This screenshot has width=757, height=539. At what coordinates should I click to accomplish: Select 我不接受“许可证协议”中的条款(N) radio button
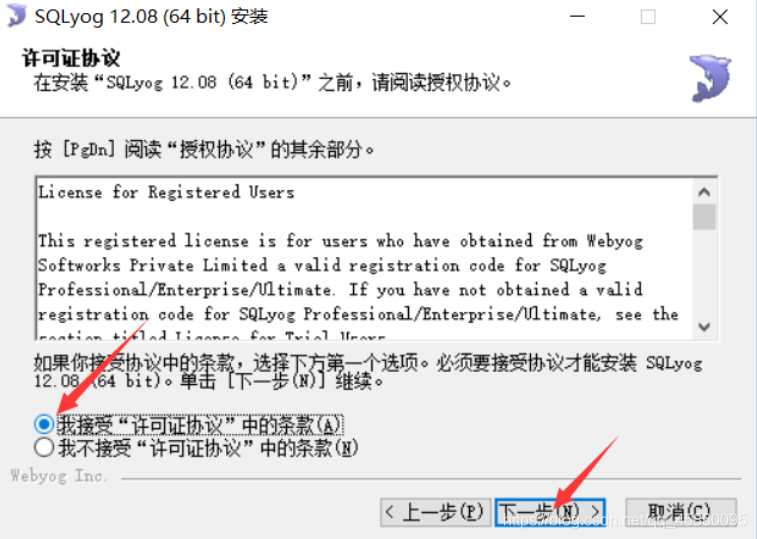point(44,448)
